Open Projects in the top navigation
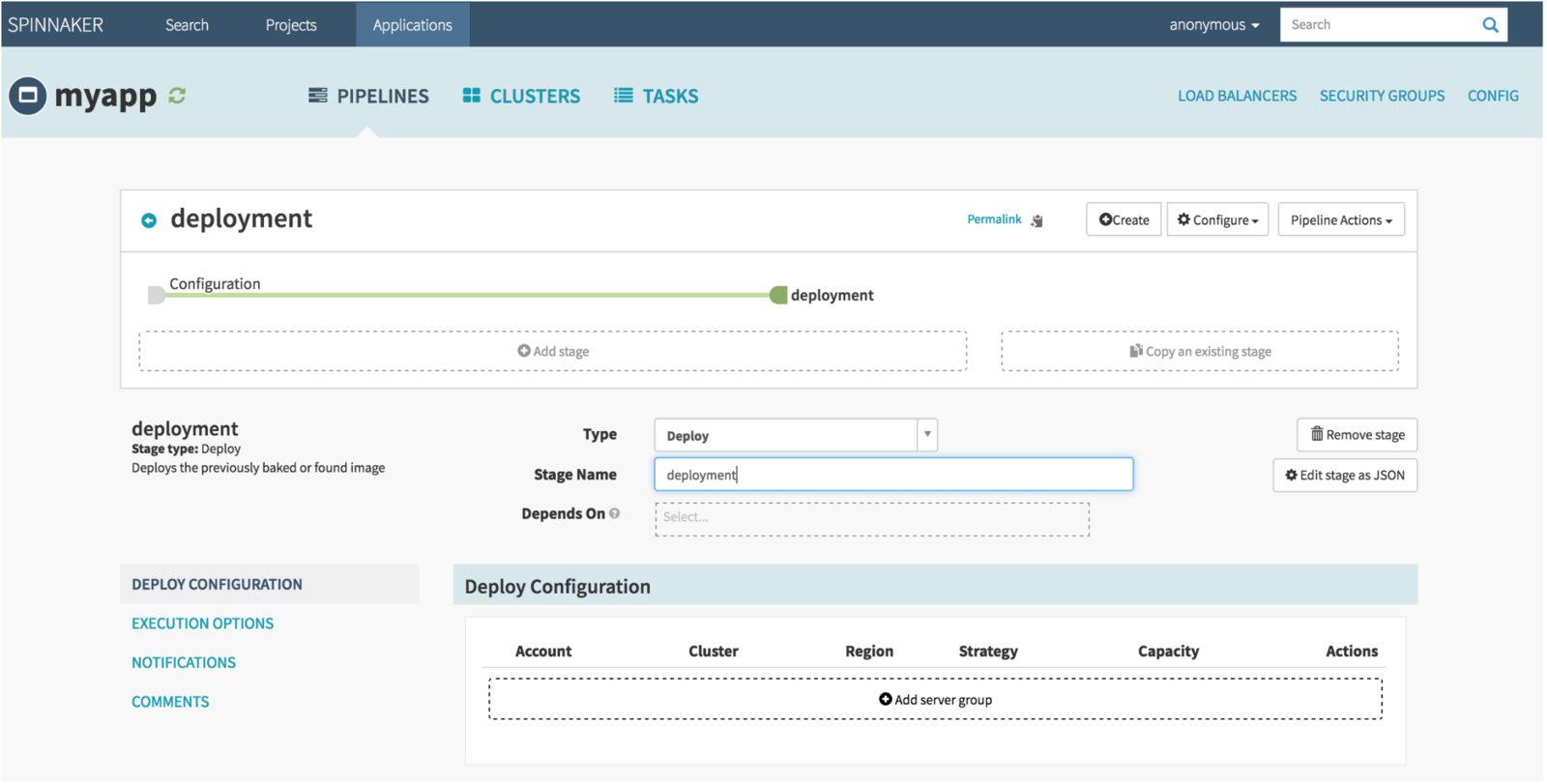The height and width of the screenshot is (784, 1547). (291, 25)
